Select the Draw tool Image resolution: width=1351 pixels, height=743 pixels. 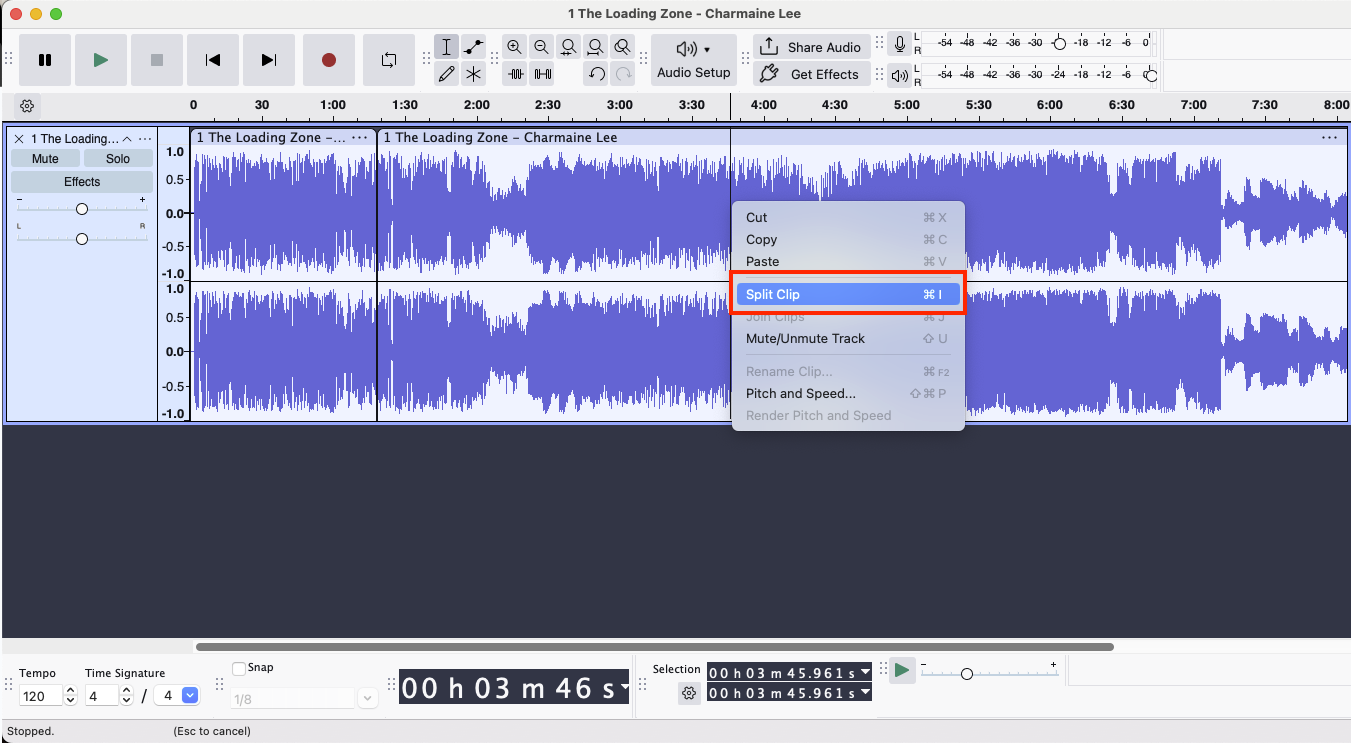(447, 73)
